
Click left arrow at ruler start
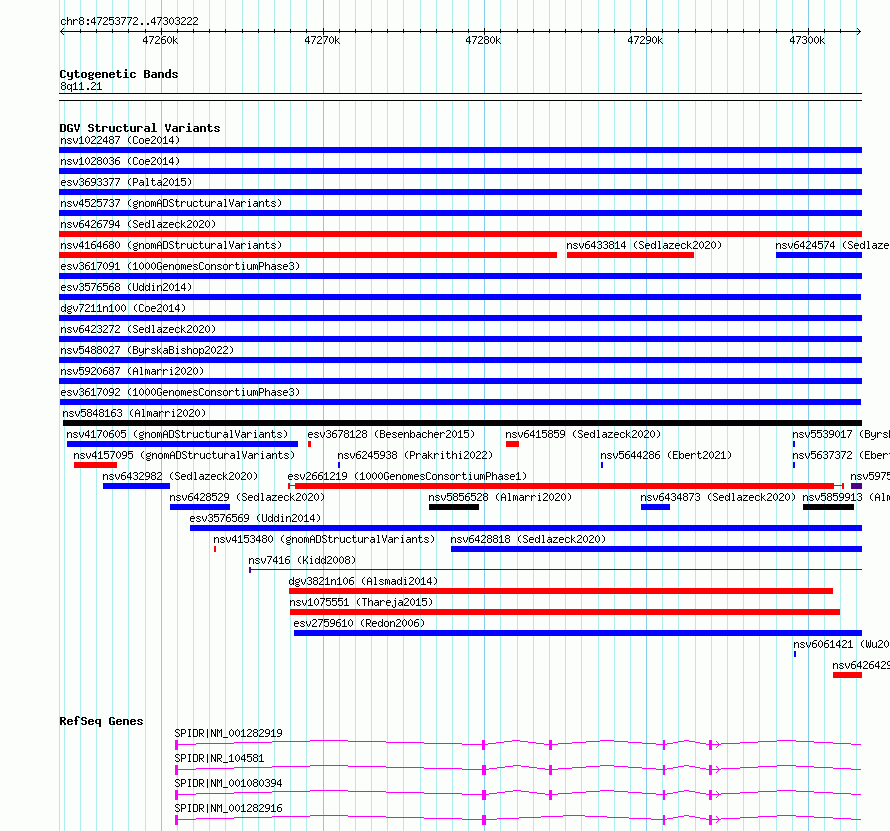coord(62,31)
